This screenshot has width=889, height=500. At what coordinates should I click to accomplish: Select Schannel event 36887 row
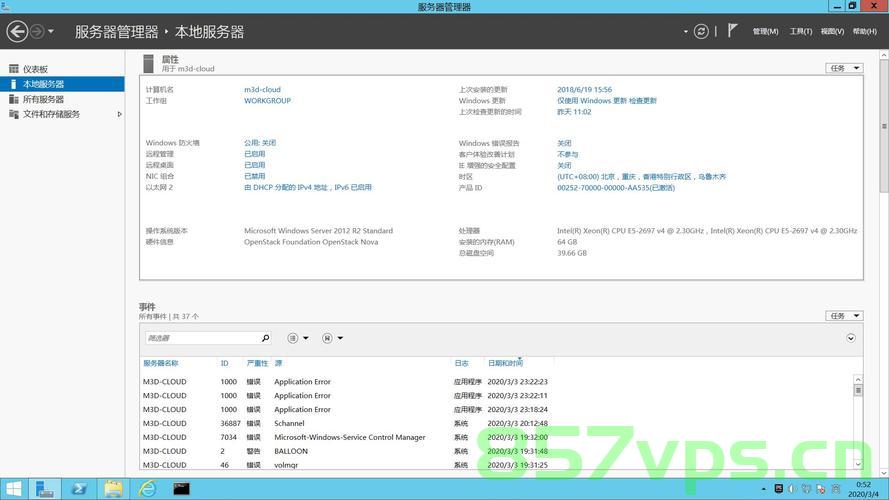click(x=496, y=423)
